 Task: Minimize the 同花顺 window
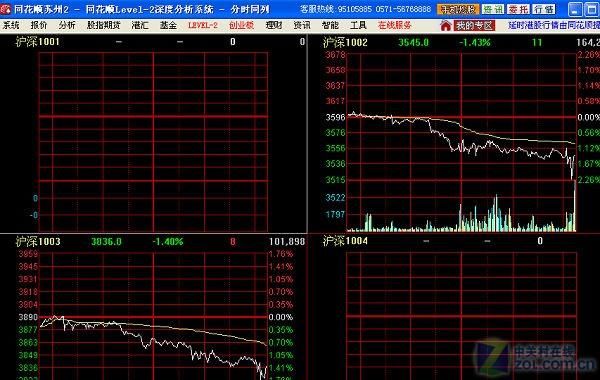[575, 10]
